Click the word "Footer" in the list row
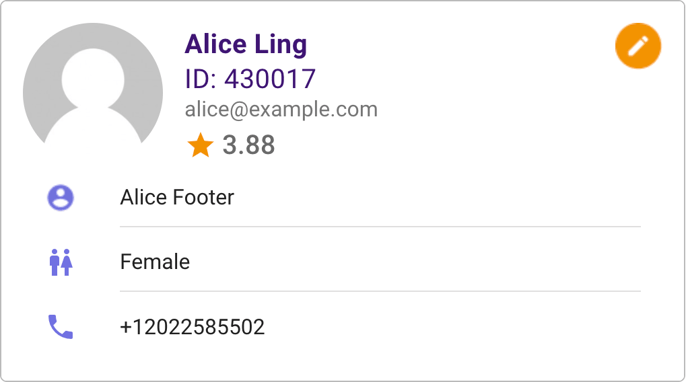688x382 pixels. pos(203,197)
